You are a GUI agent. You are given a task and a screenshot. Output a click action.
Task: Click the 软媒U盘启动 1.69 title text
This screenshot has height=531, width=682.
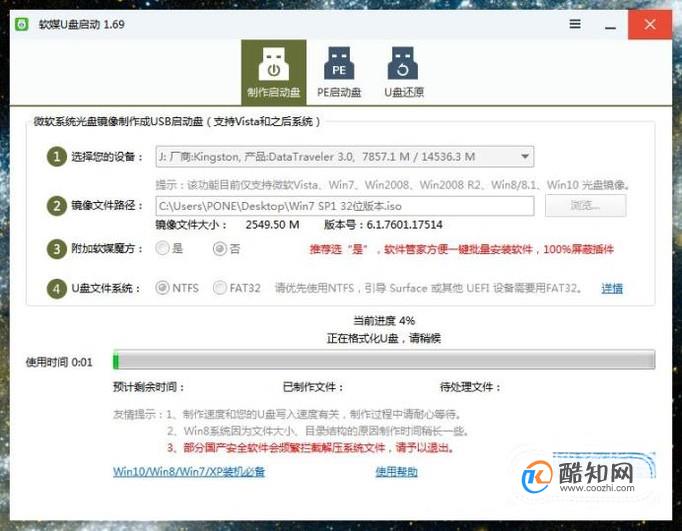[x=81, y=24]
